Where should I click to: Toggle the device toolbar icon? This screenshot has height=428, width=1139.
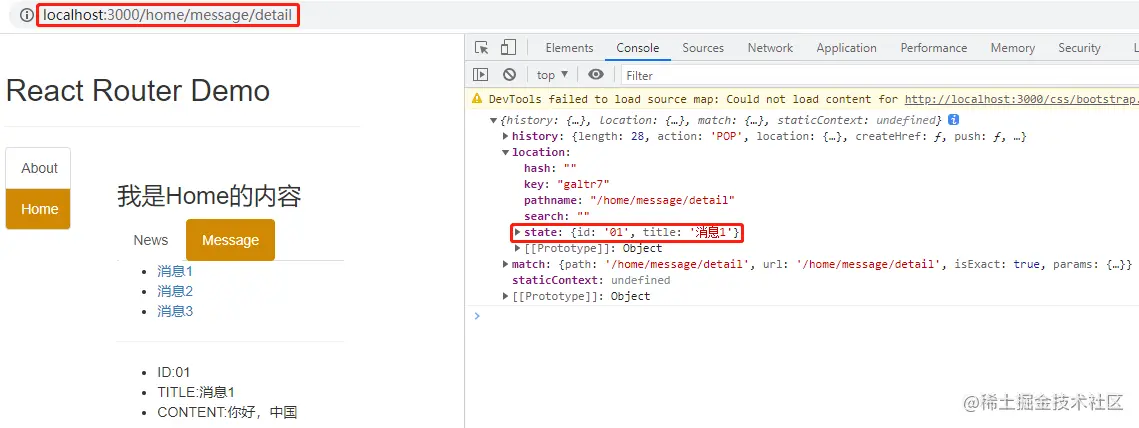508,48
